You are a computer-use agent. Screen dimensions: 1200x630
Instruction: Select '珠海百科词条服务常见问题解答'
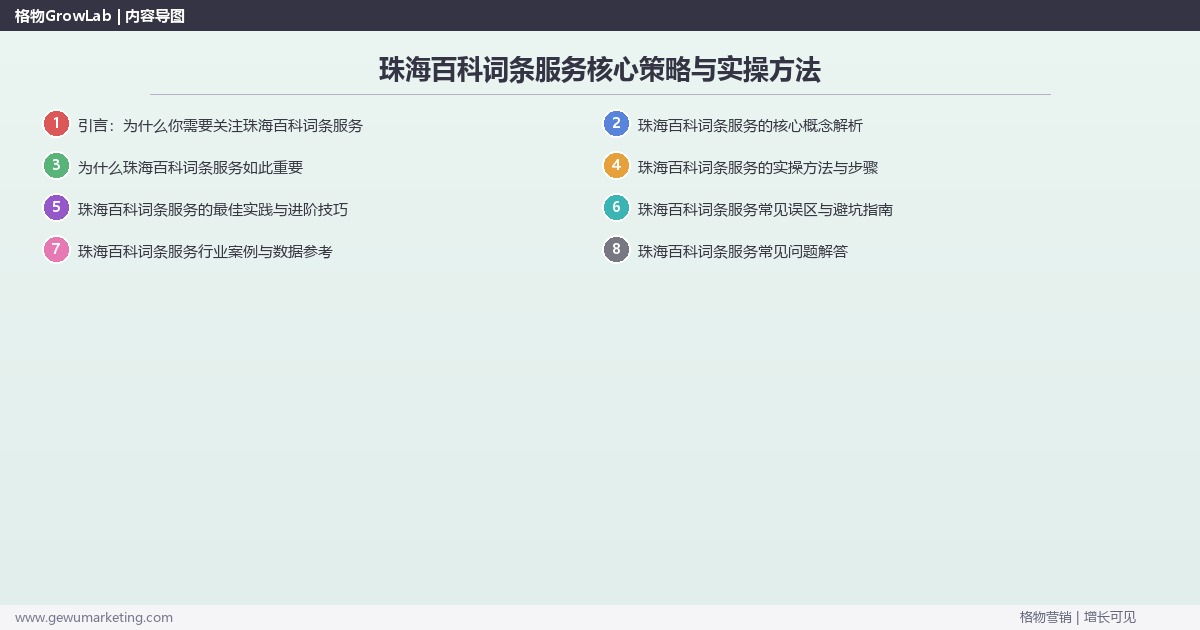click(x=743, y=252)
